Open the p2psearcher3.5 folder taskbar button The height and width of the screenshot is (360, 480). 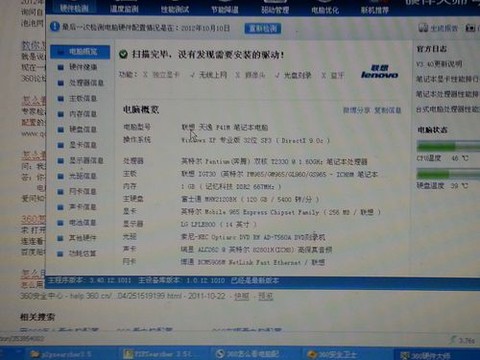(71, 354)
